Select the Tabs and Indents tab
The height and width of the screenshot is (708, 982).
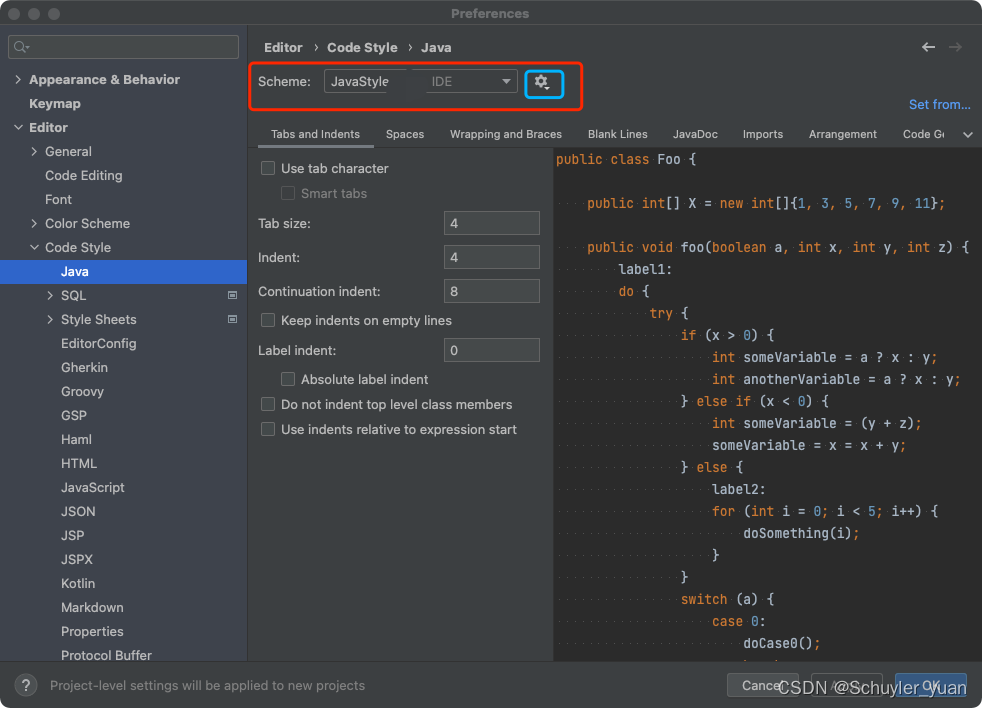click(x=315, y=134)
